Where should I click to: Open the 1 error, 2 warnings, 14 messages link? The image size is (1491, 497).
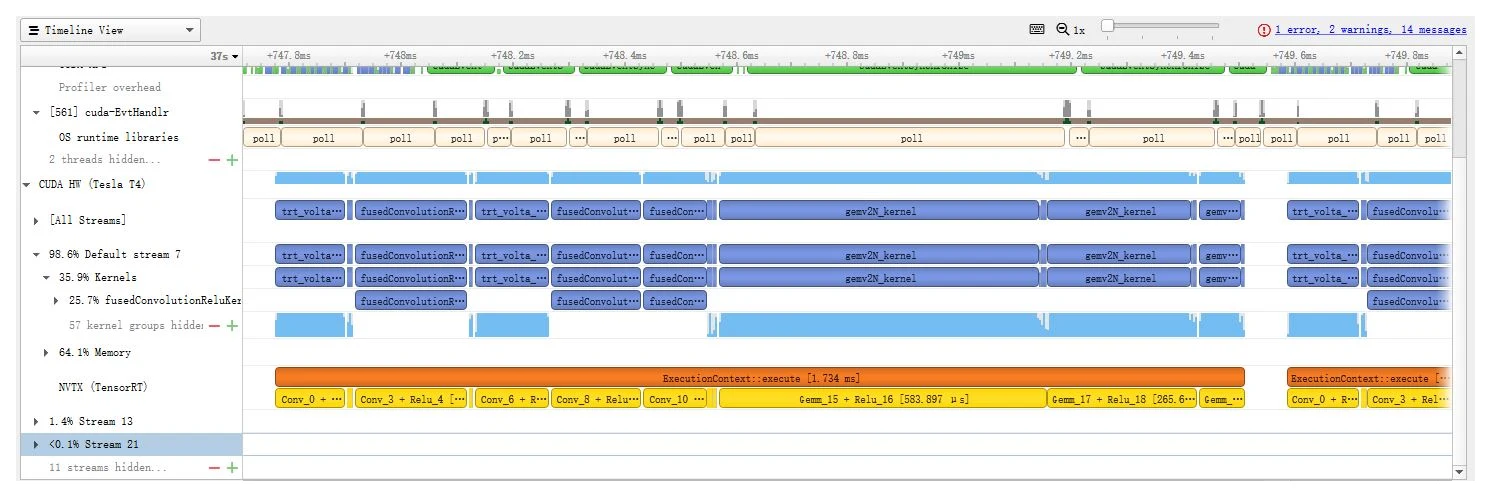1370,30
